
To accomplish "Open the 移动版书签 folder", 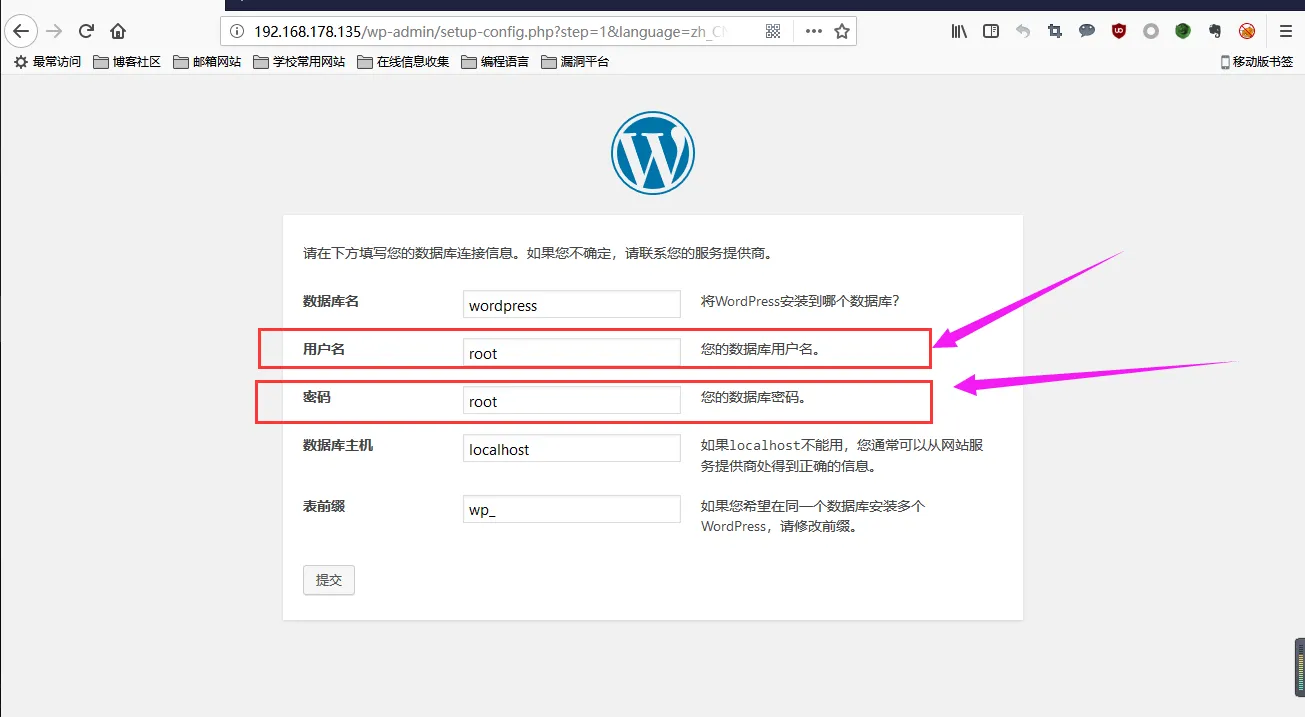I will 1257,62.
